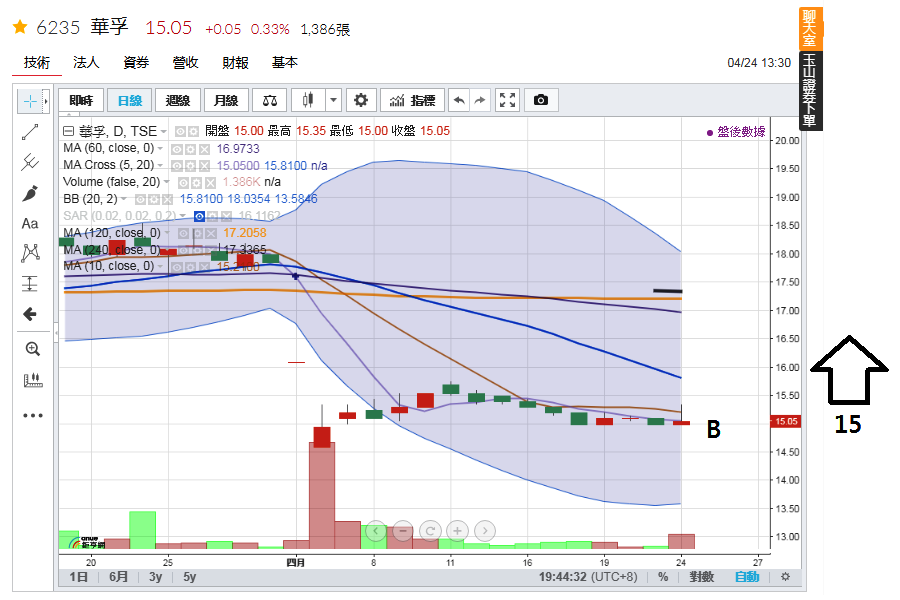Open the 資券 tab
Viewport: 900px width, 600px height.
pos(136,62)
